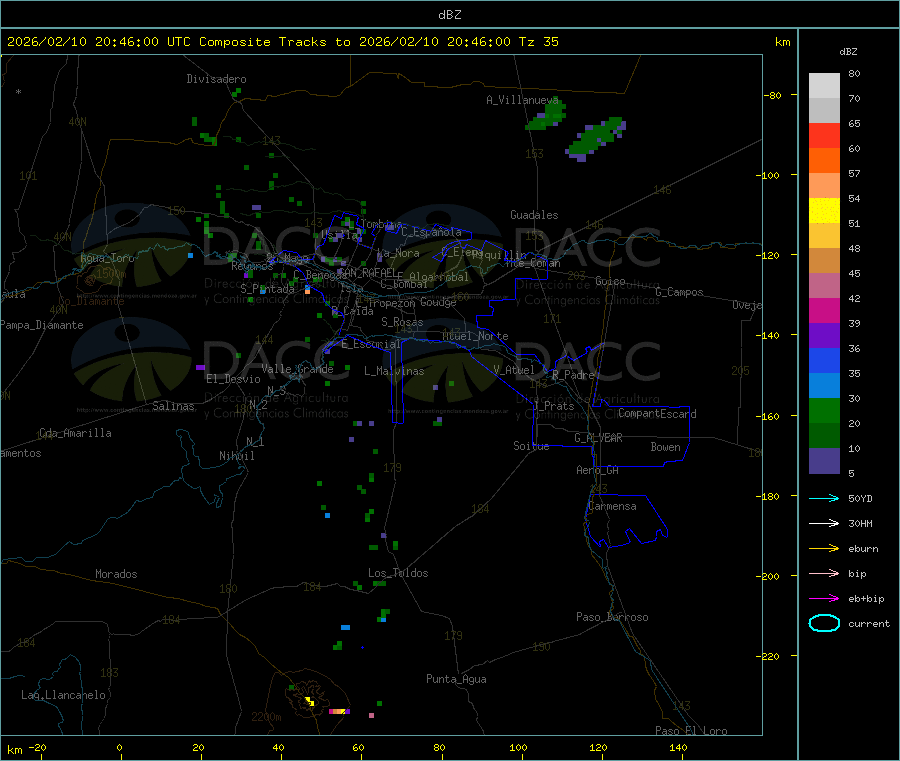Click the large green echo east of A_Villanueva
The image size is (900, 761).
596,138
